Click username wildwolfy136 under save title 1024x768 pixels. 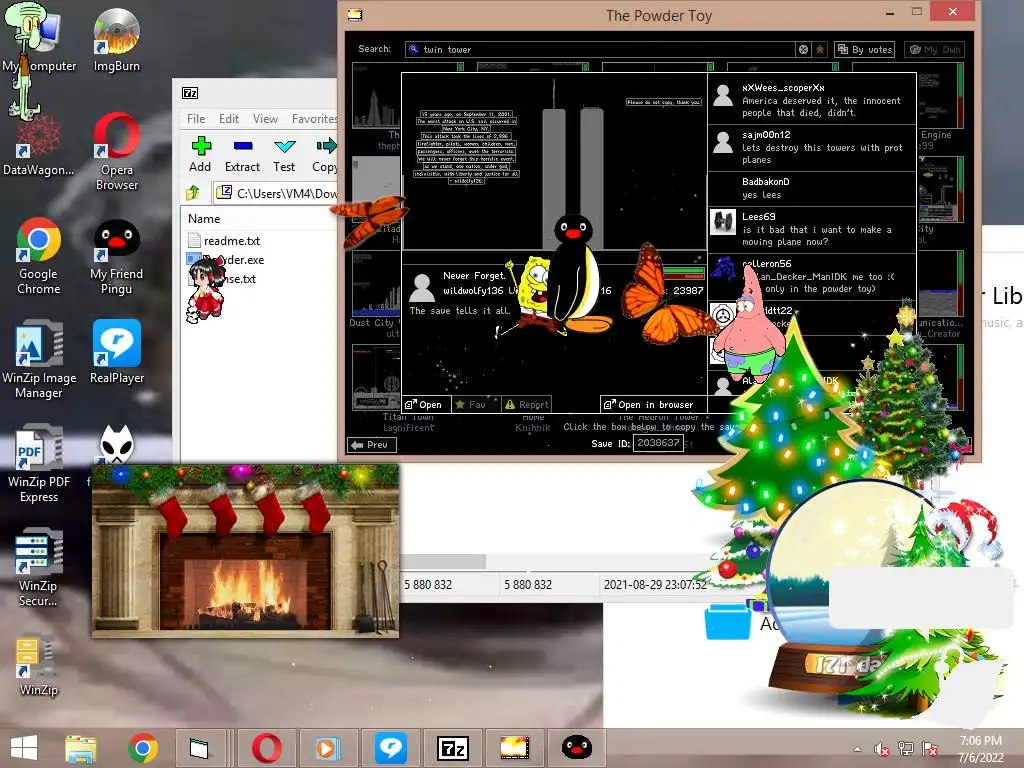point(473,291)
